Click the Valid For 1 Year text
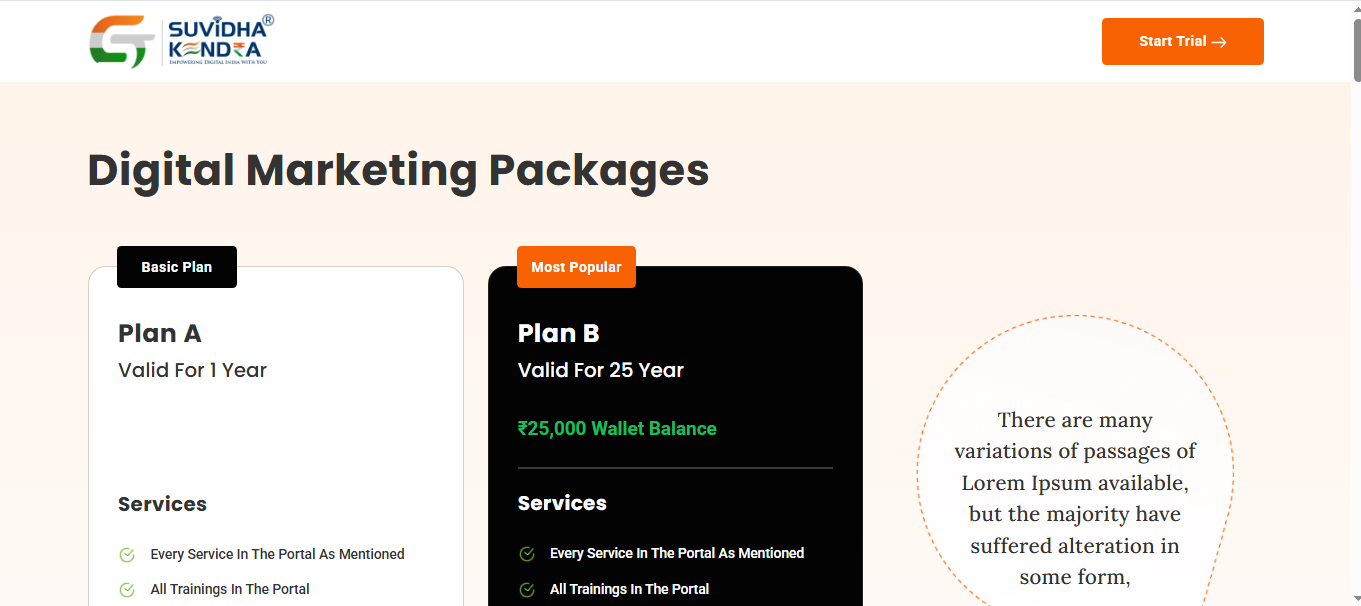 pos(192,370)
